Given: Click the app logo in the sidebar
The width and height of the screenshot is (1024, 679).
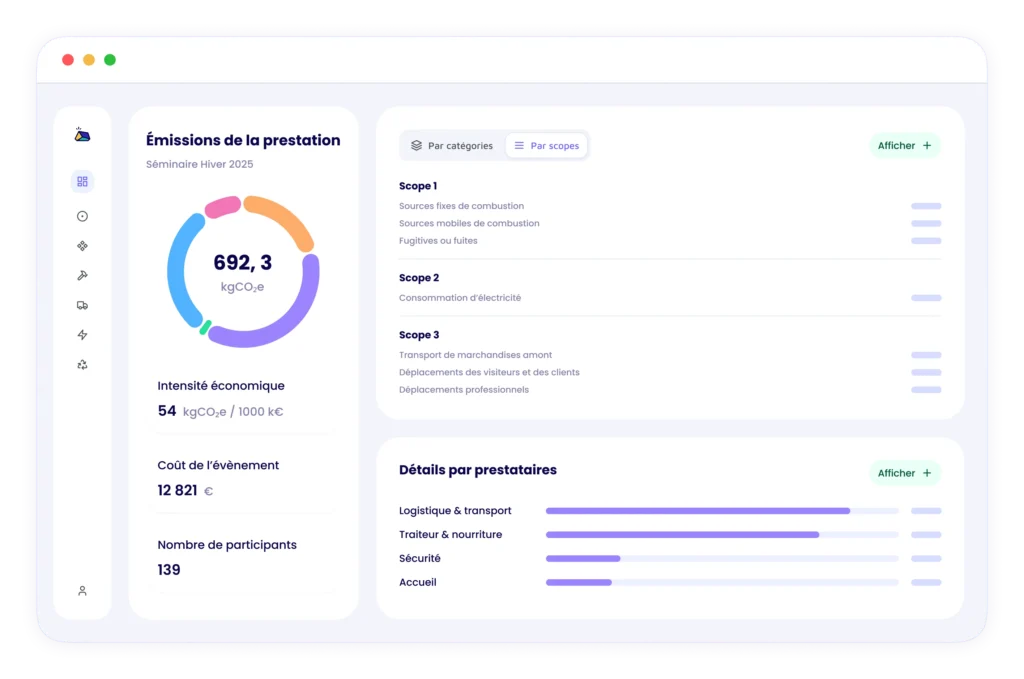Looking at the screenshot, I should (82, 135).
